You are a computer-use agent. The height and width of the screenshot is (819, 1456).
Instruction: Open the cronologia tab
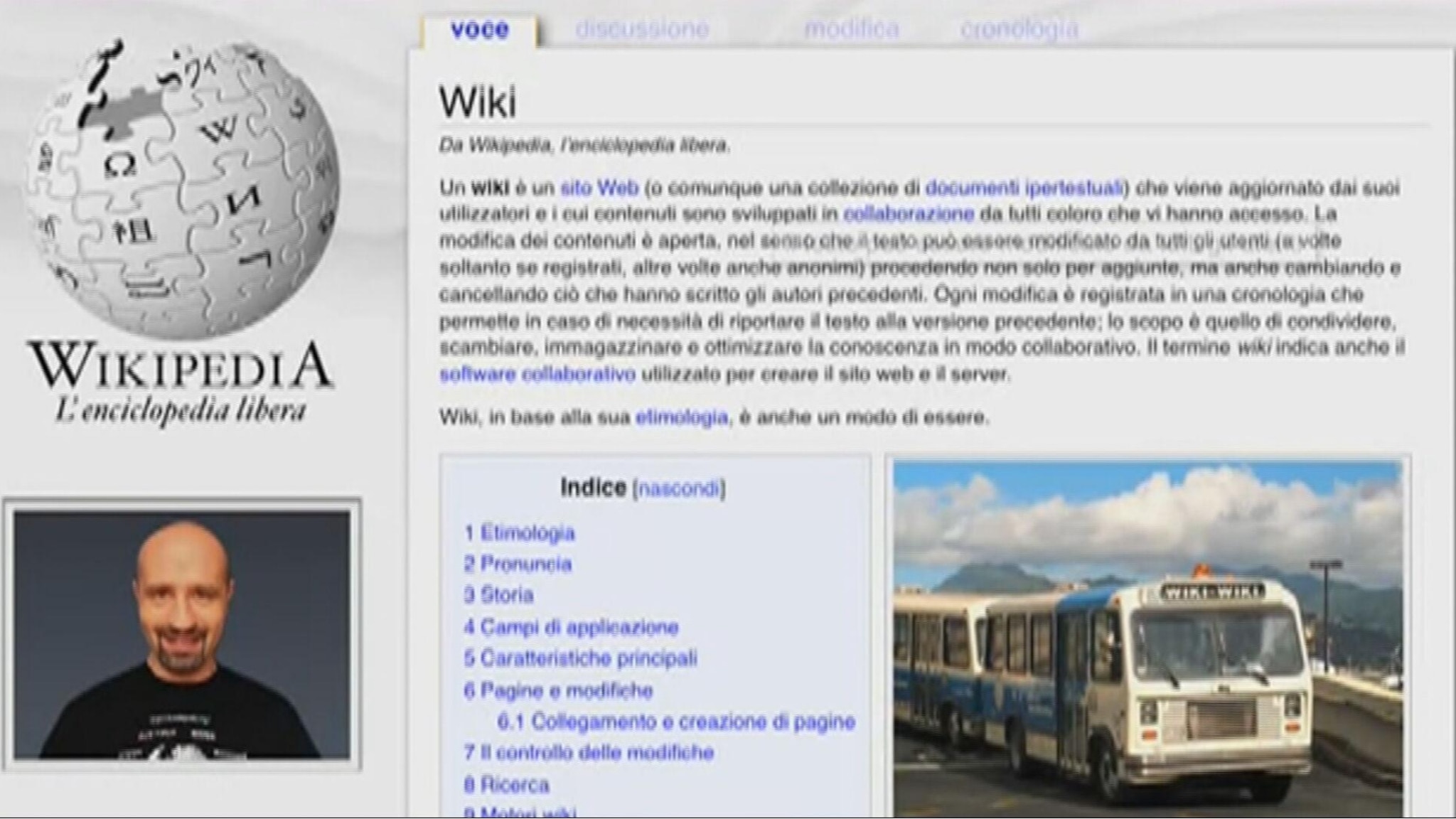click(1013, 30)
